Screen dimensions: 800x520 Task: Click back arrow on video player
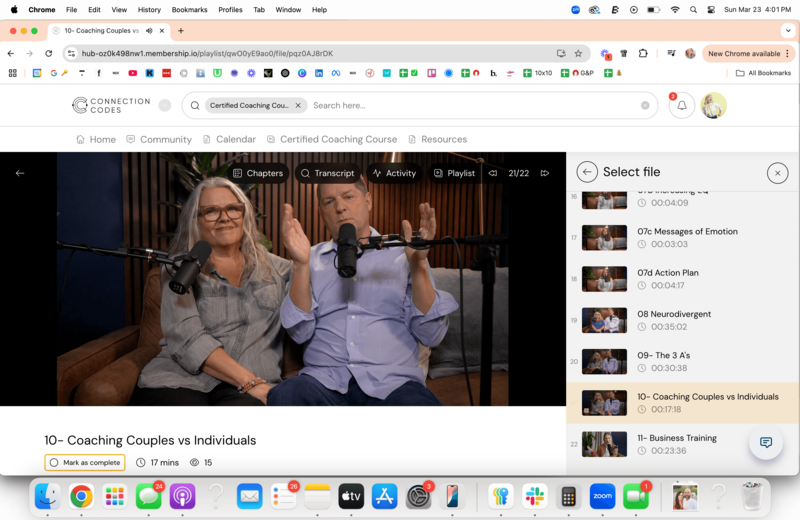point(20,173)
